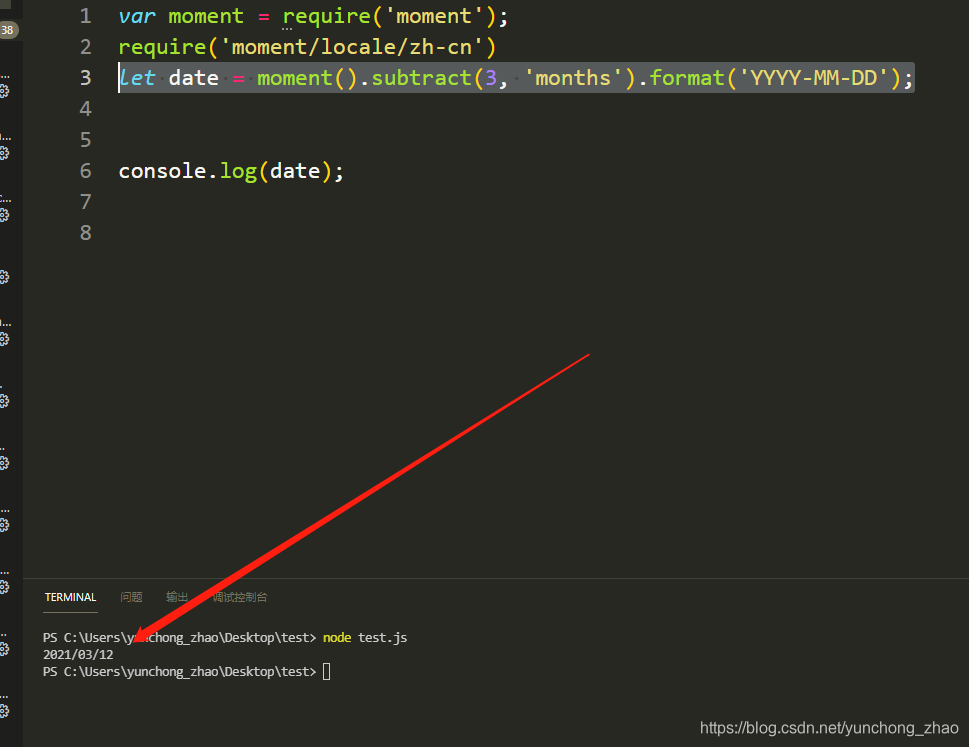
Task: Place cursor at the terminal prompt cursor box
Action: 326,672
